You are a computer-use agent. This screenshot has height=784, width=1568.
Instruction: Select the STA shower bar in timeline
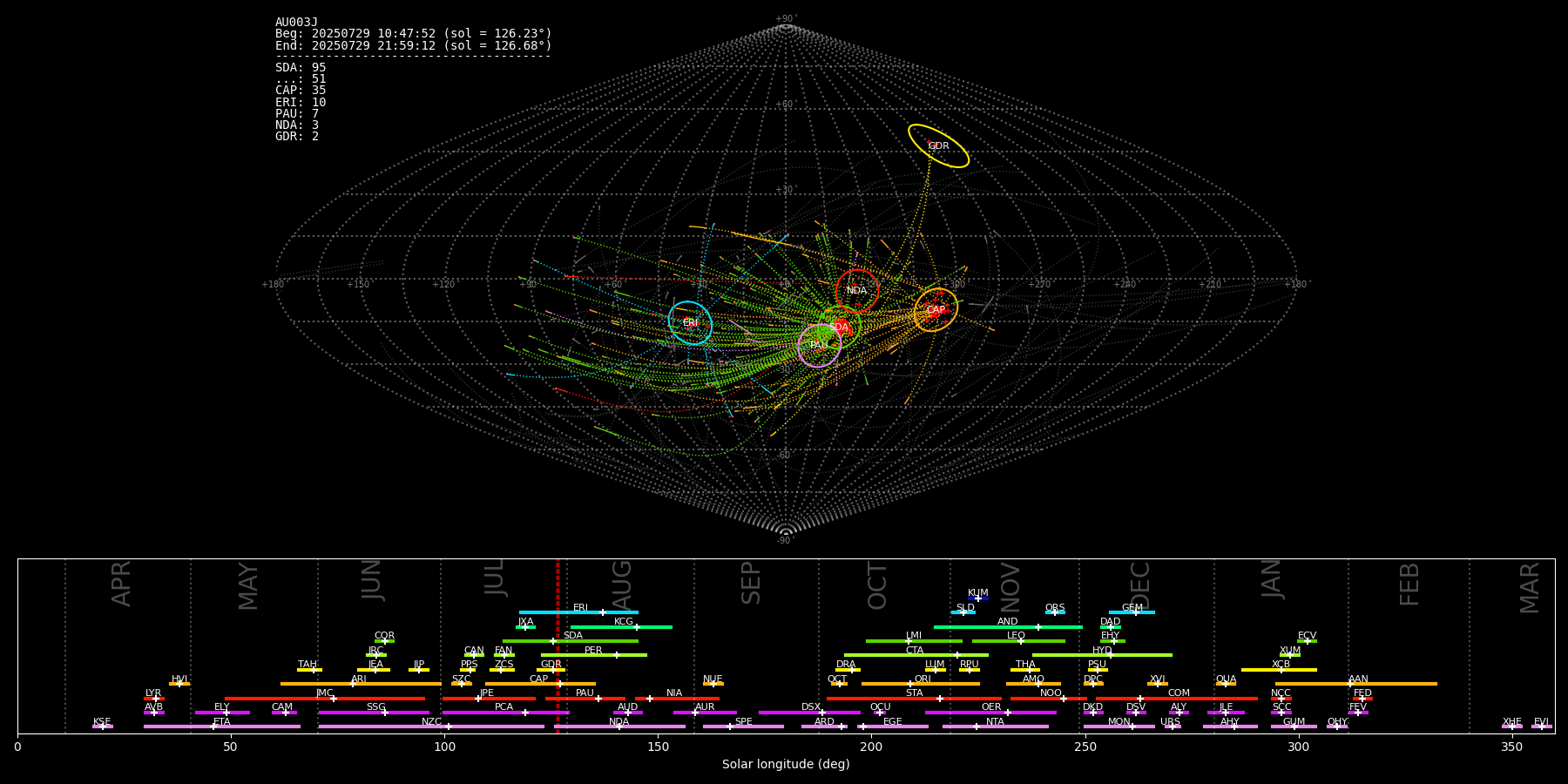[x=914, y=699]
